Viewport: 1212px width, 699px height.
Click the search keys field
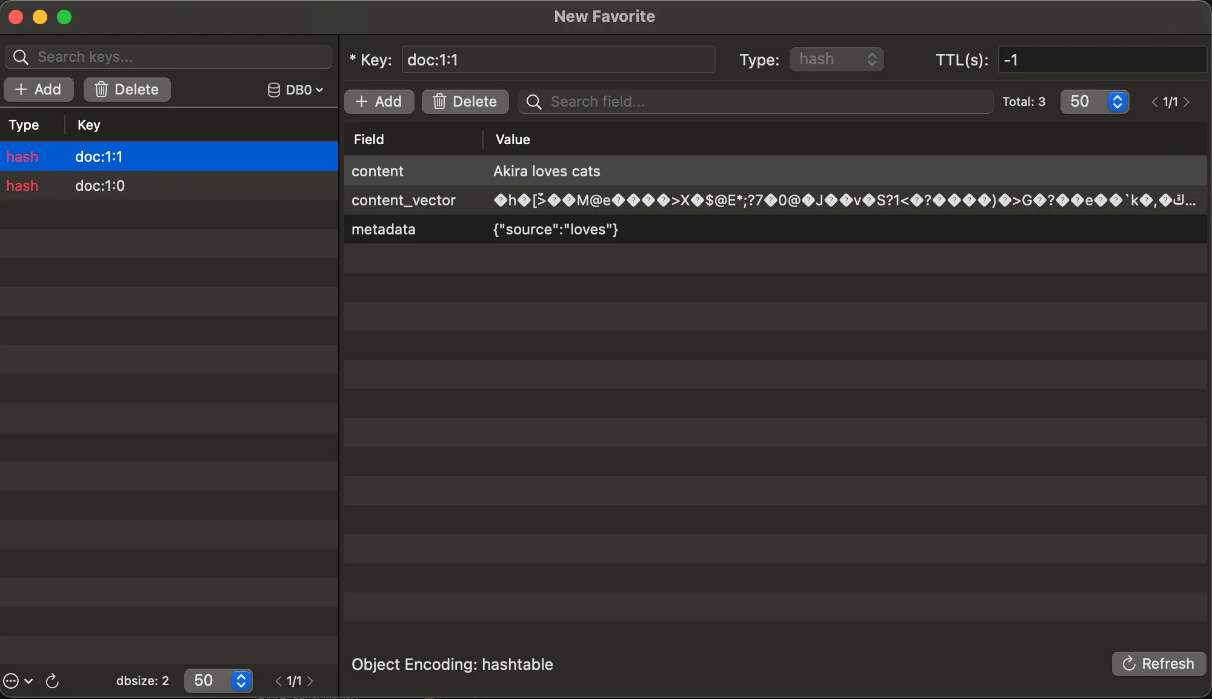click(168, 57)
